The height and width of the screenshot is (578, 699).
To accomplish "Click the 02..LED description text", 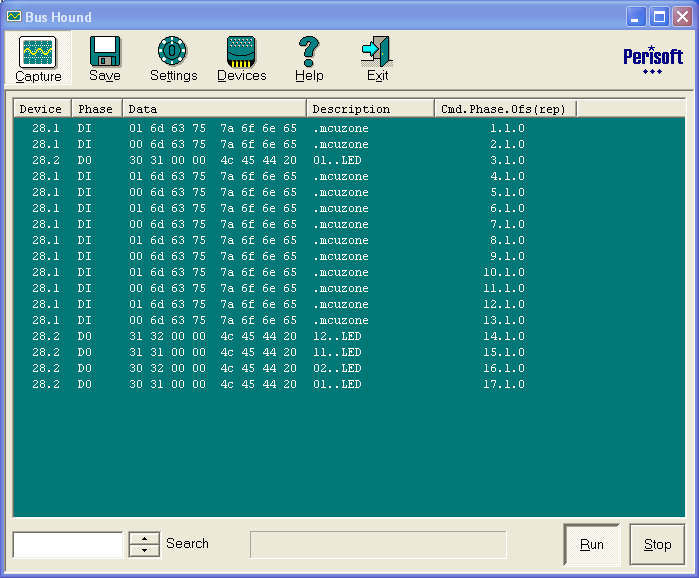I will [x=337, y=369].
